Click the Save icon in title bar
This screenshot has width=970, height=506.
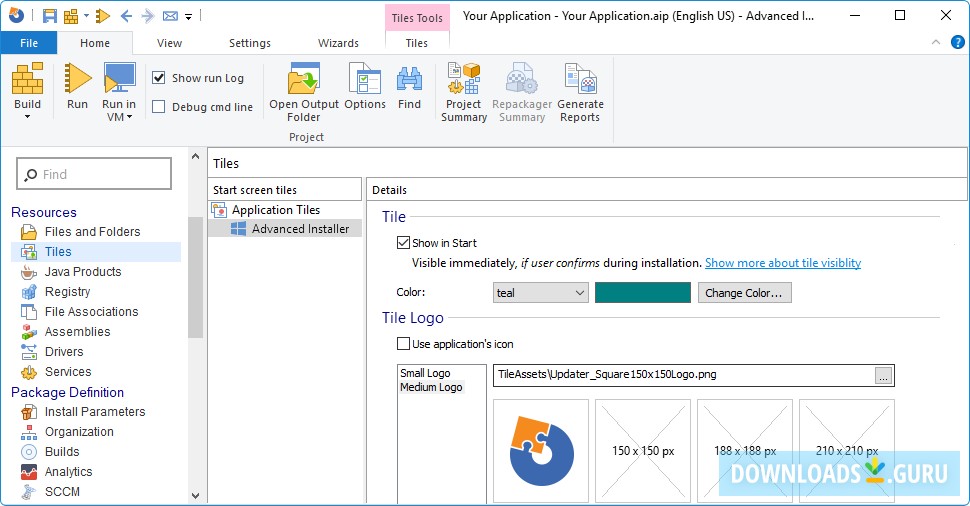tap(49, 16)
